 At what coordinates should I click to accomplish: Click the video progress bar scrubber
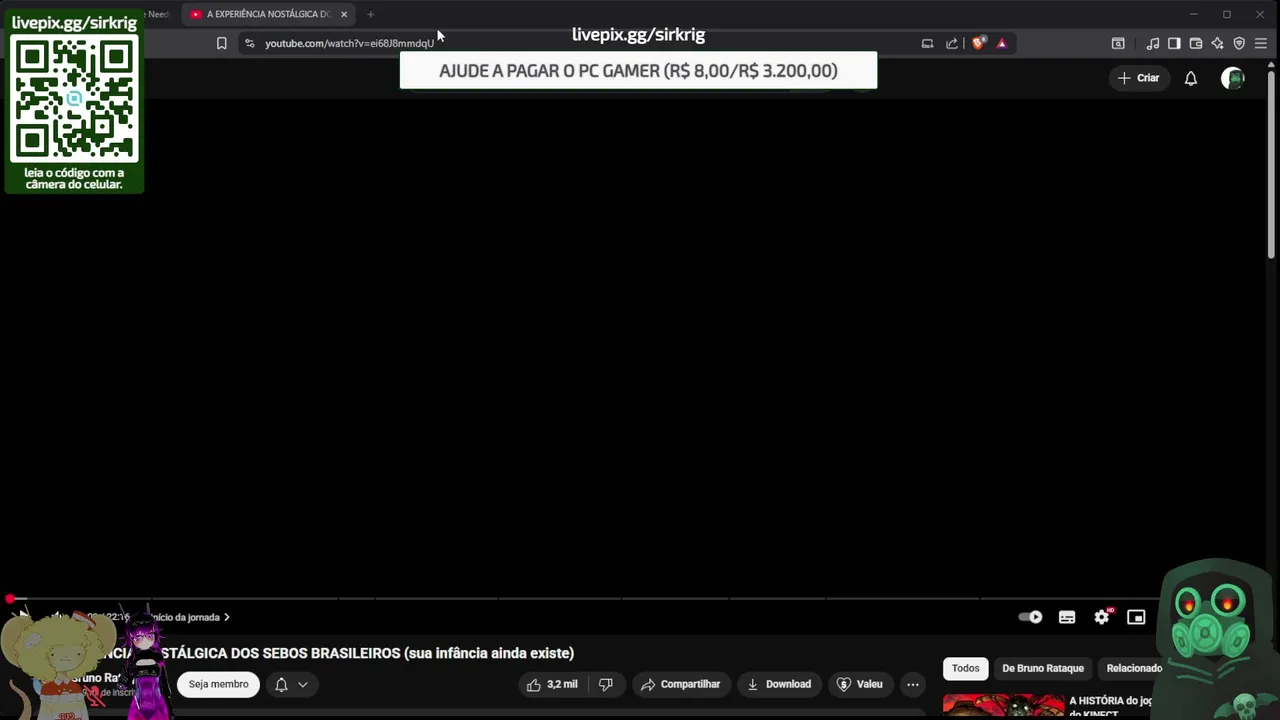tap(9, 600)
